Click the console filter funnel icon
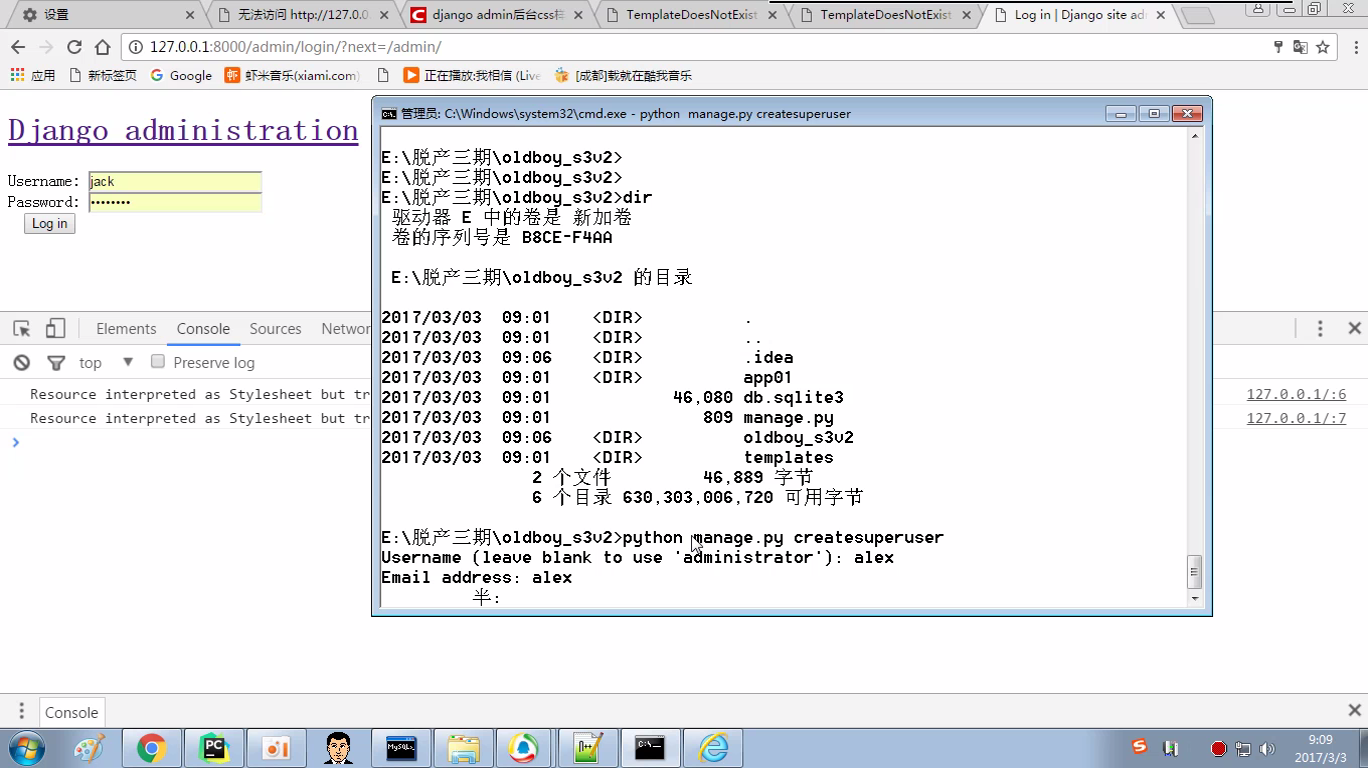 56,362
